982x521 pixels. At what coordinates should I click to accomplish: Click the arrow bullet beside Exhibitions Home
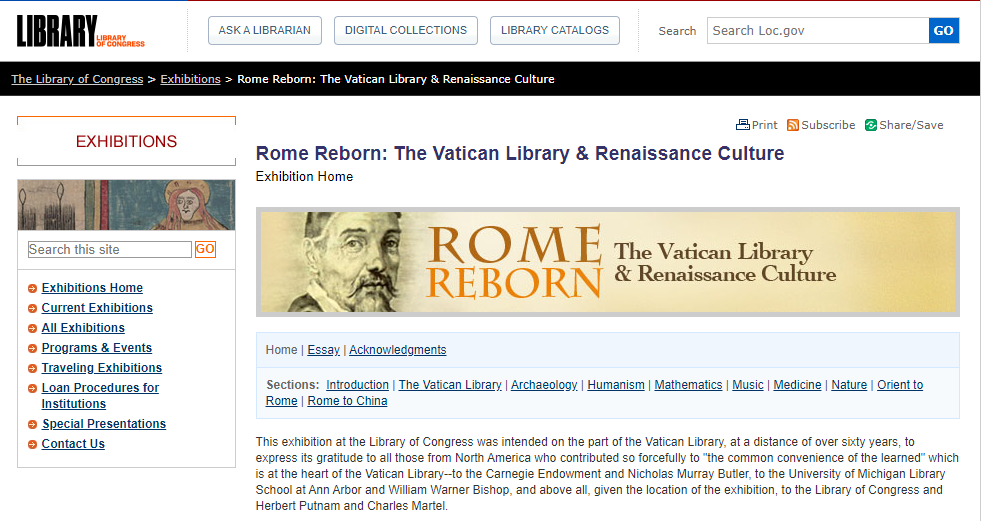tap(33, 289)
